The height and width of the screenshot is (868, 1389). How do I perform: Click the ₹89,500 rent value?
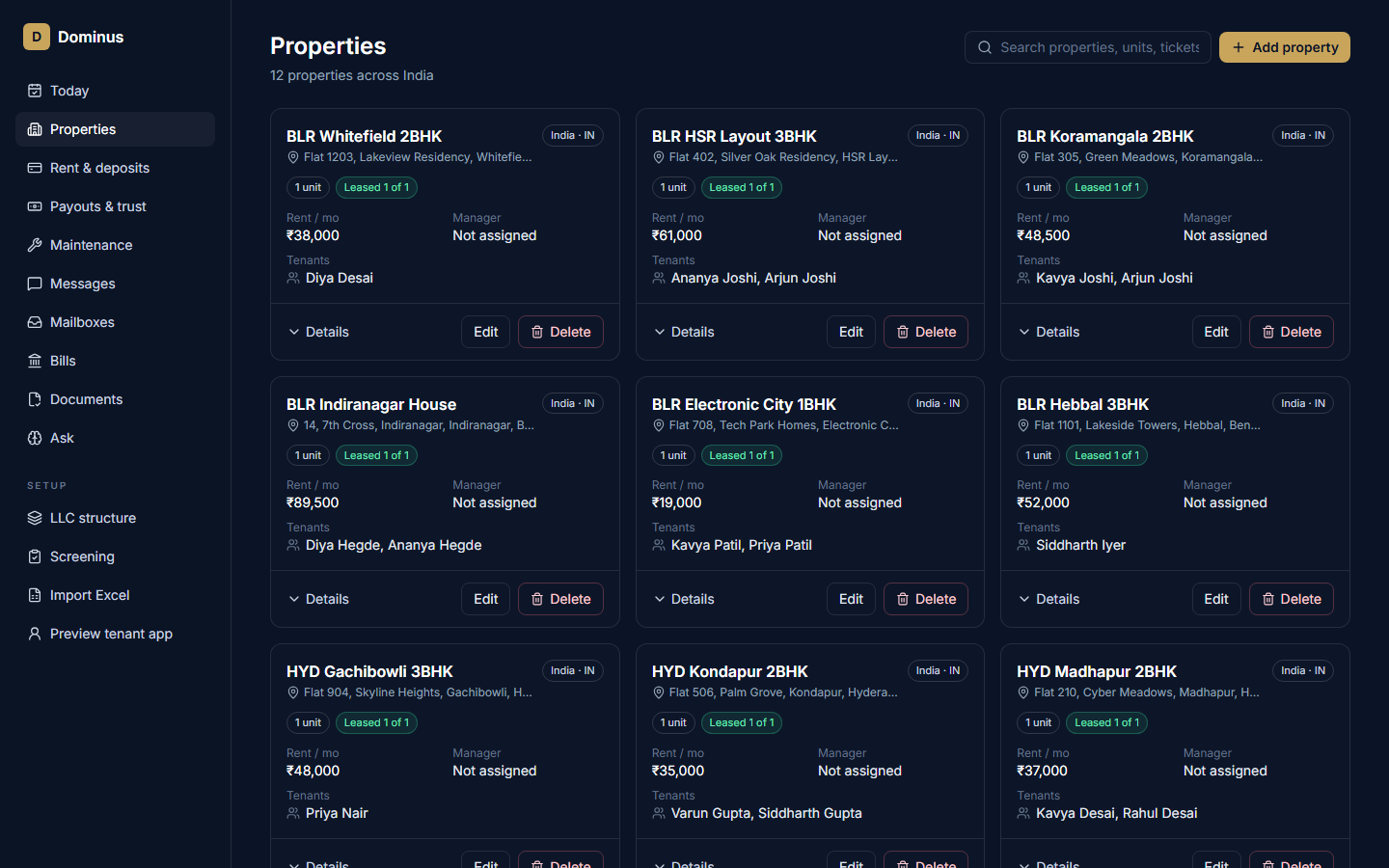[313, 502]
